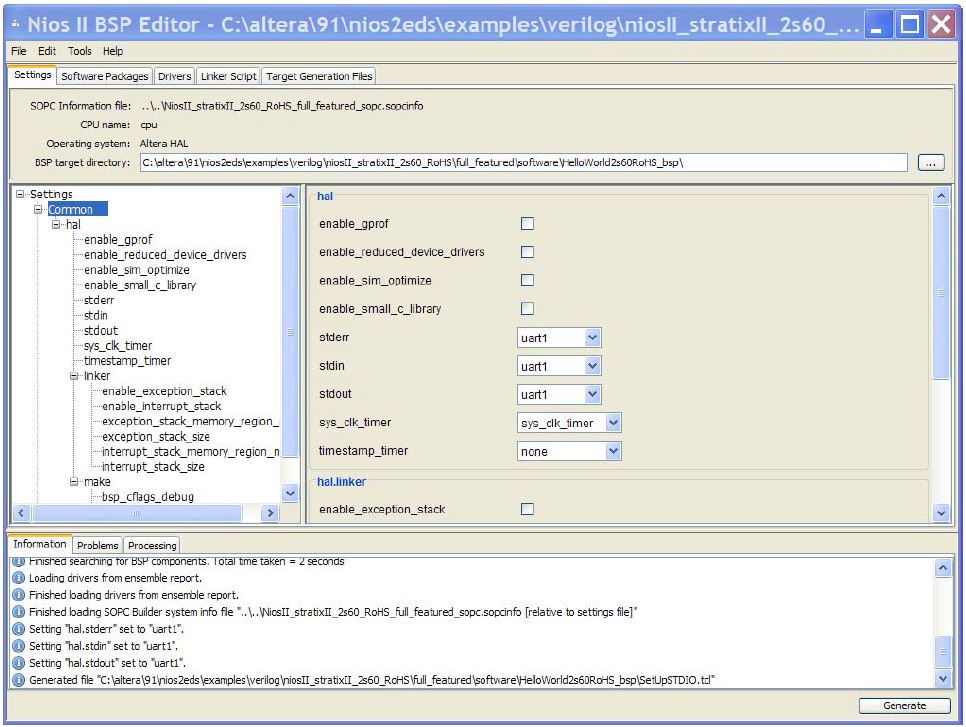Screen dimensions: 966x727
Task: Select enable_sim_optimize in the tree
Action: (x=137, y=270)
